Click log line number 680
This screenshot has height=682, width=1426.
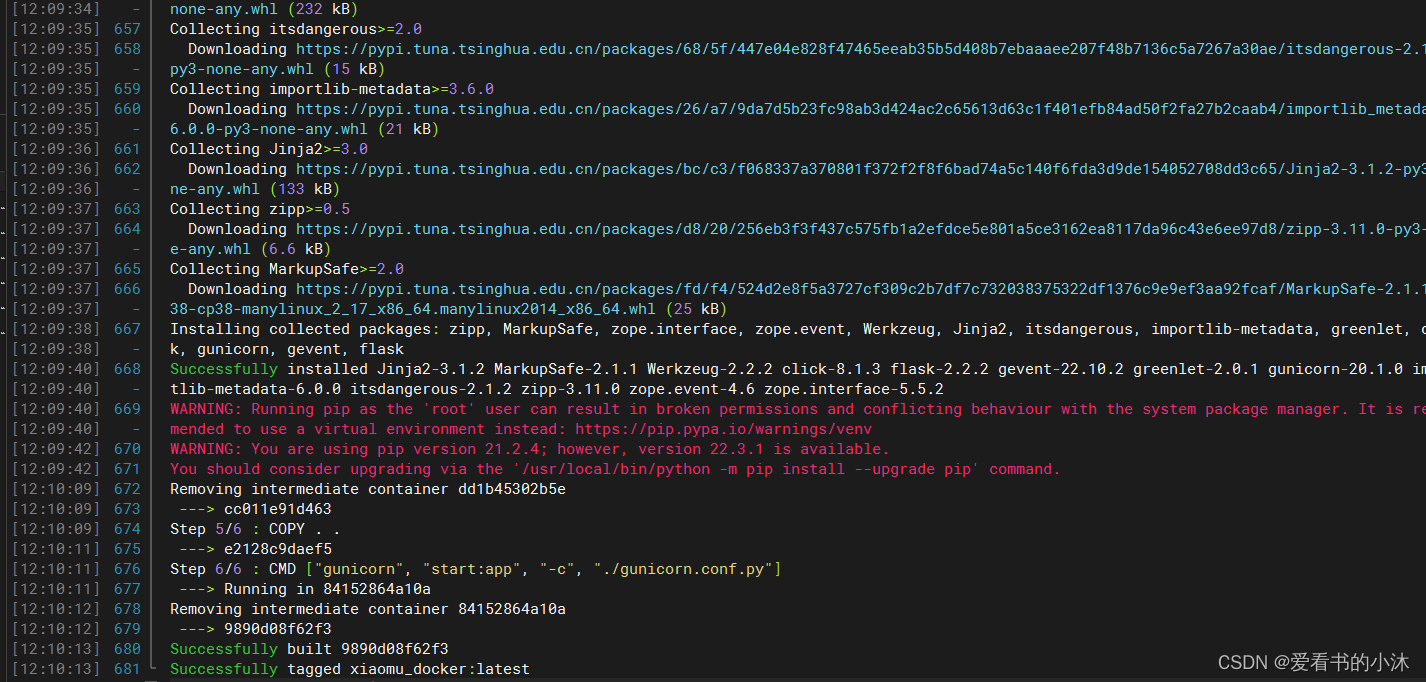tap(127, 649)
